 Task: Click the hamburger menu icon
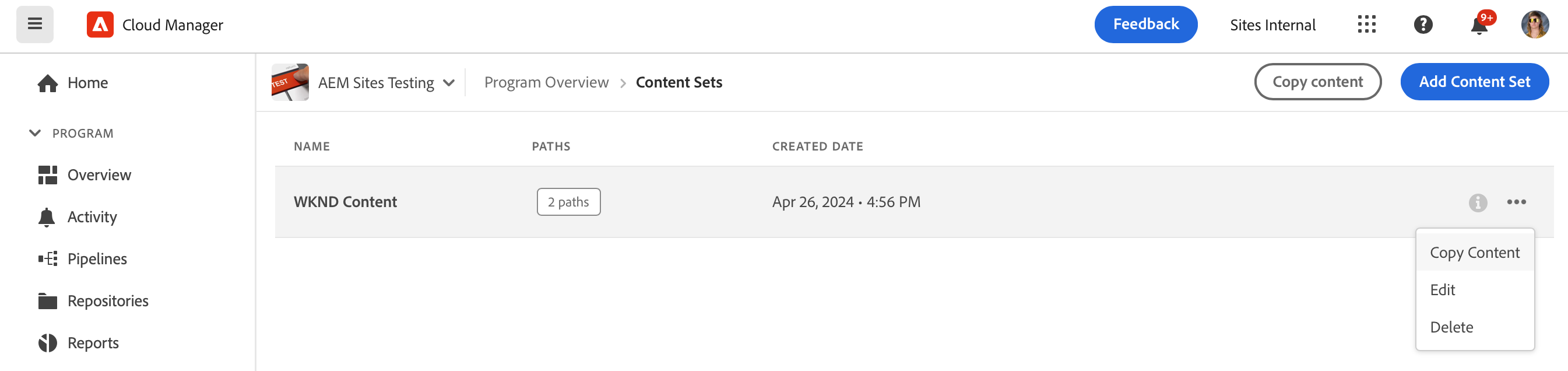pos(35,24)
